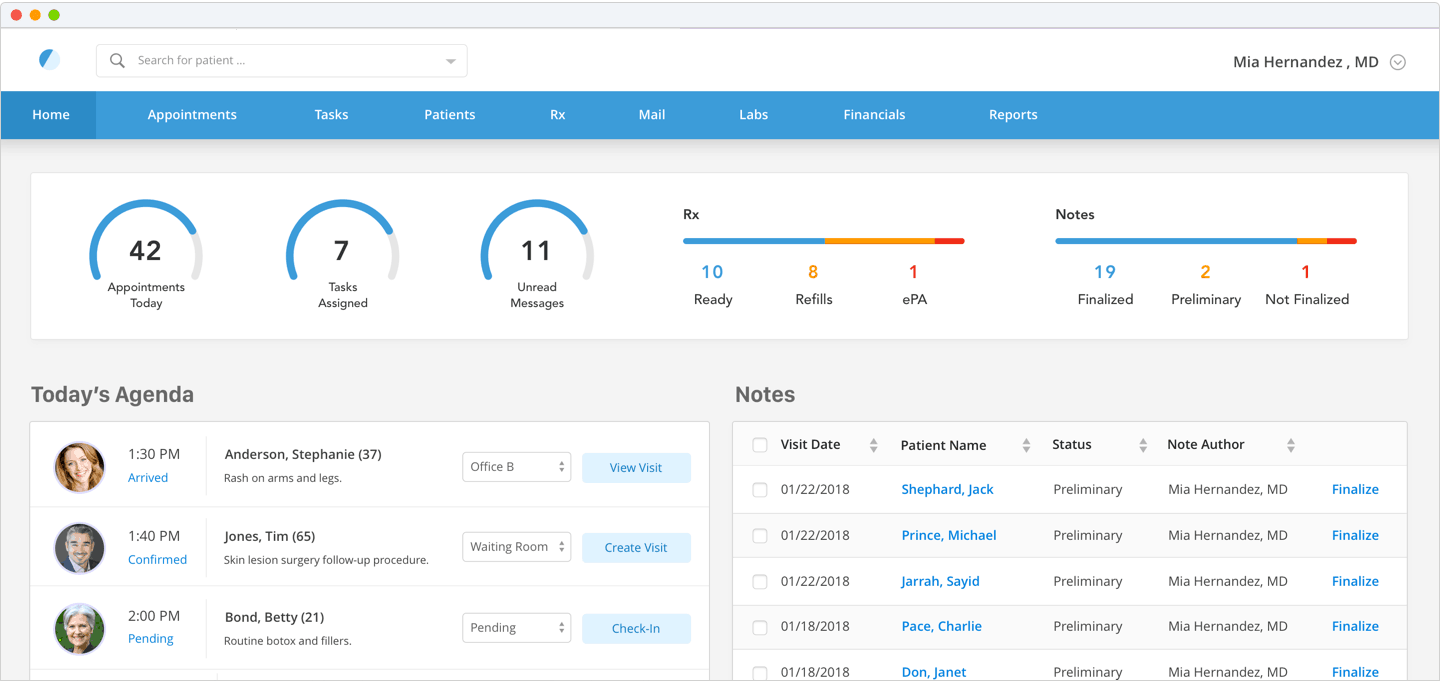Screen dimensions: 1440x682
Task: Open the Waiting Room location dropdown
Action: click(516, 547)
